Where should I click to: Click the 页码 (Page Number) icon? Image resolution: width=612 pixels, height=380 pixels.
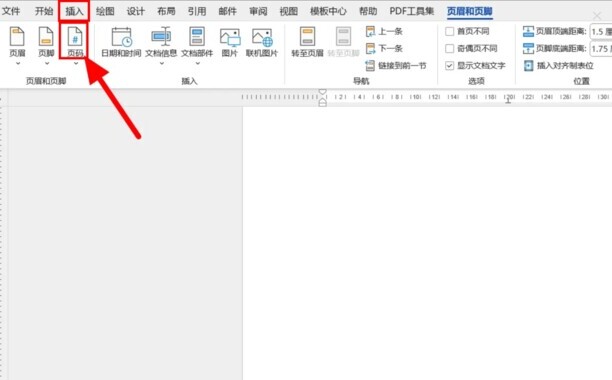tap(75, 37)
